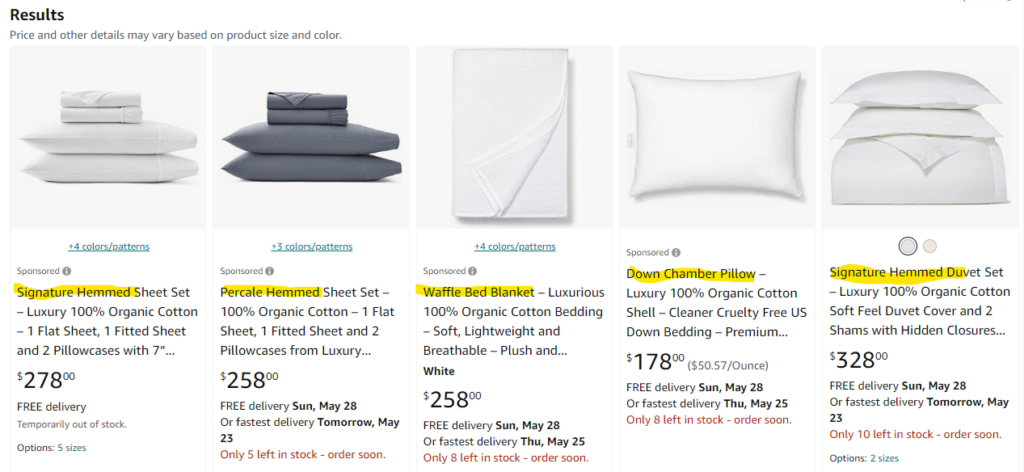
Task: Open +4 colors/patterns under the white sheet set
Action: click(x=109, y=247)
